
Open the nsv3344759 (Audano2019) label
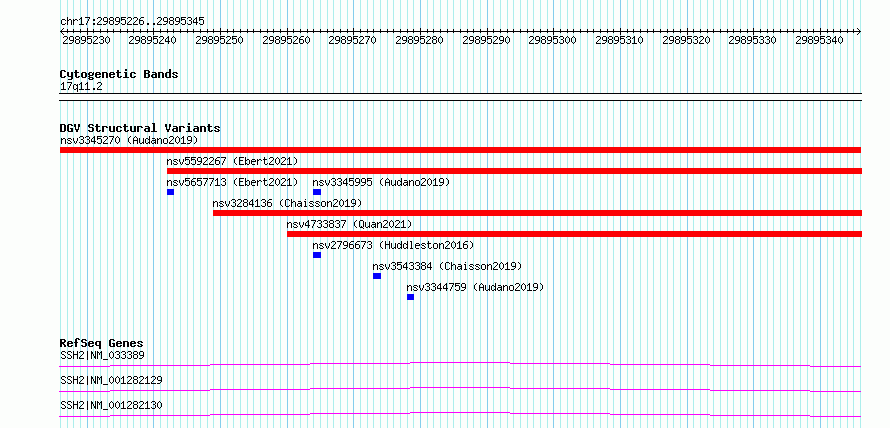click(x=475, y=287)
